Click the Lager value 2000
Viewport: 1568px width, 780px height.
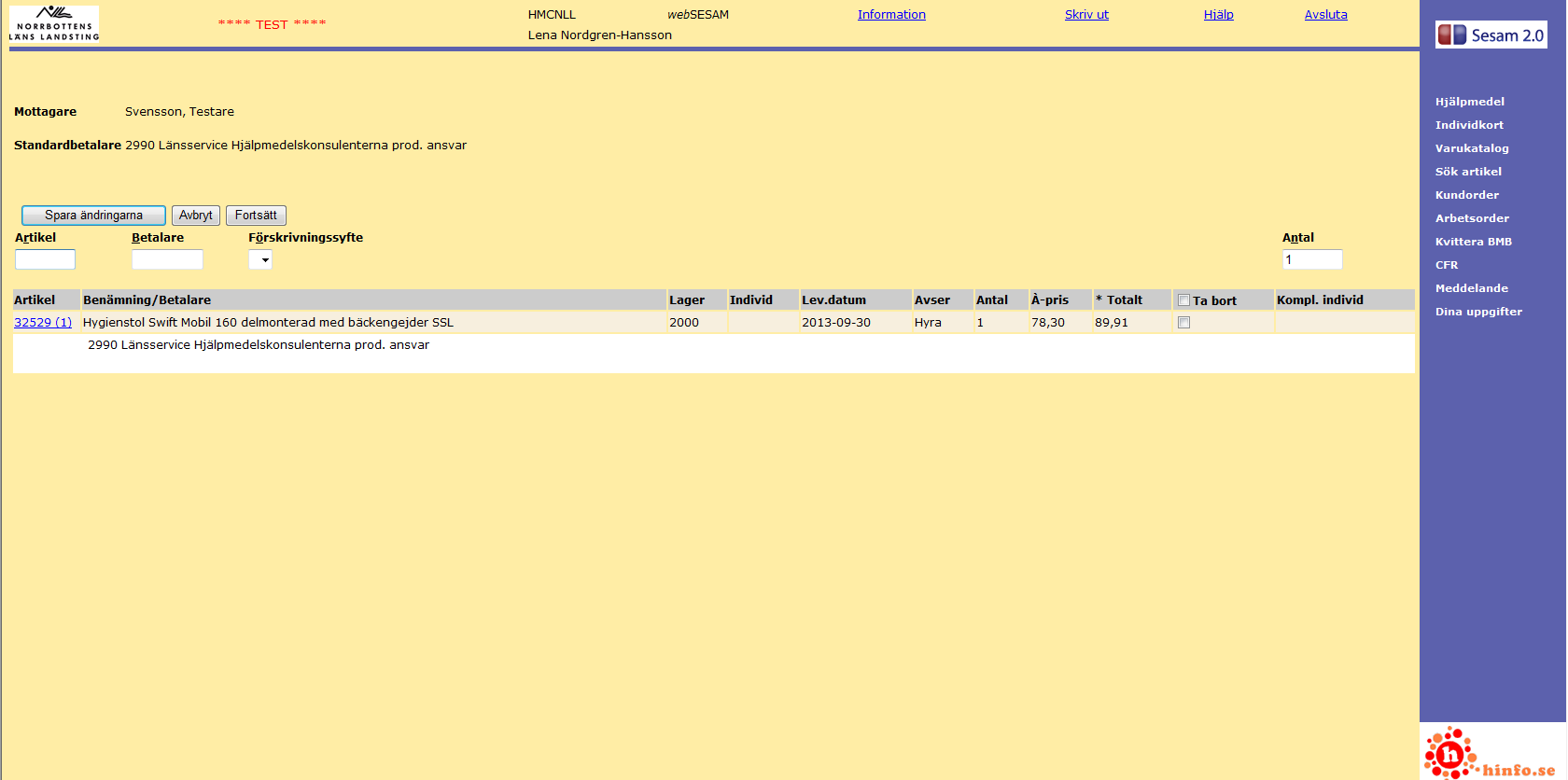point(684,323)
